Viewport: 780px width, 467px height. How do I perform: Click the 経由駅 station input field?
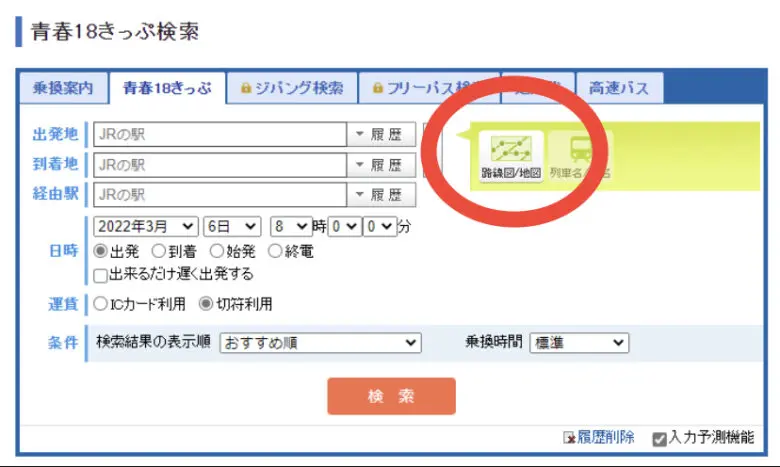pyautogui.click(x=220, y=194)
